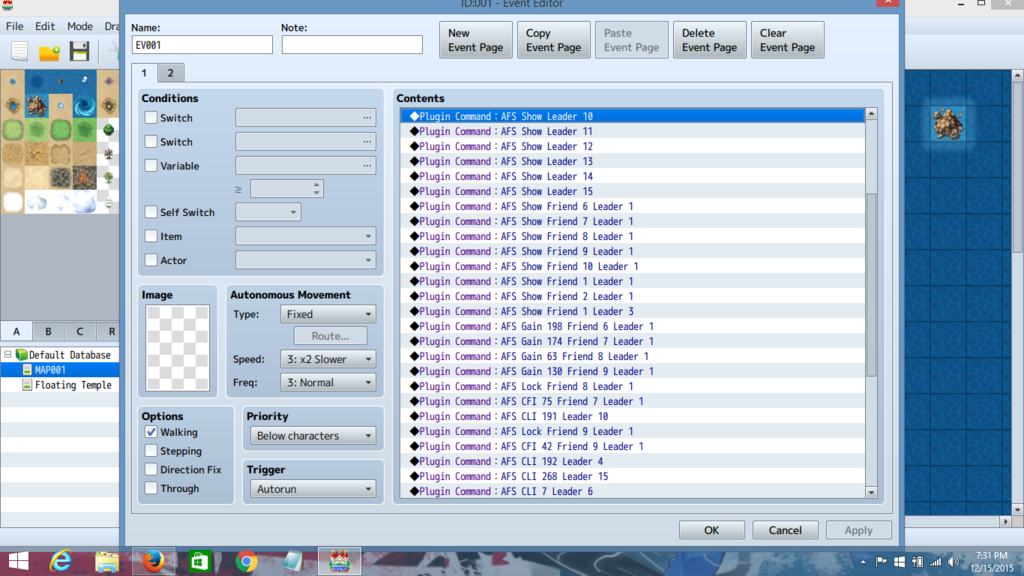The image size is (1024, 576).
Task: Open the Movement Type dropdown showing Fixed
Action: (x=328, y=314)
